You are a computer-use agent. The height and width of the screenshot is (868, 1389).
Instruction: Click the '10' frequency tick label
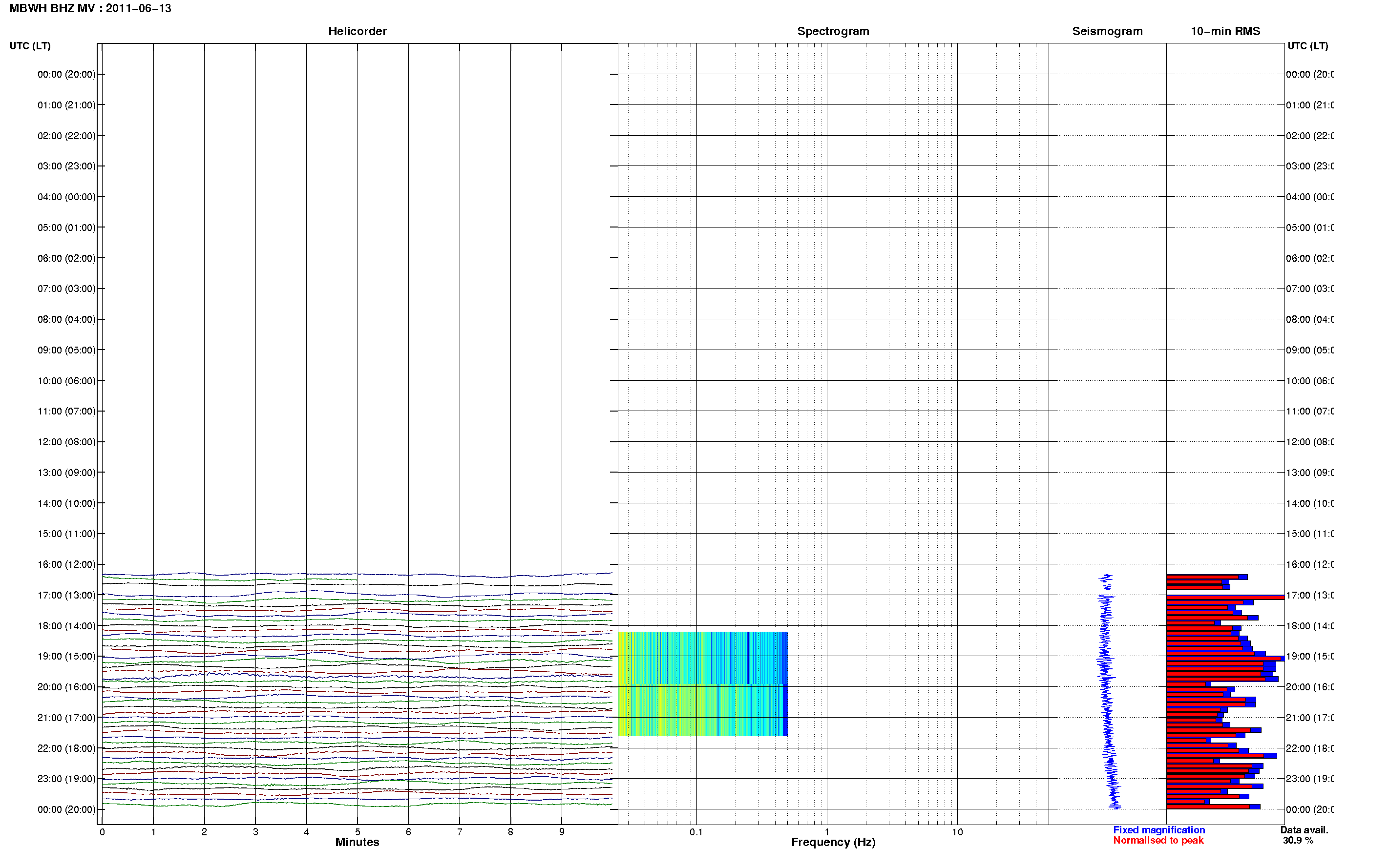coord(957,832)
